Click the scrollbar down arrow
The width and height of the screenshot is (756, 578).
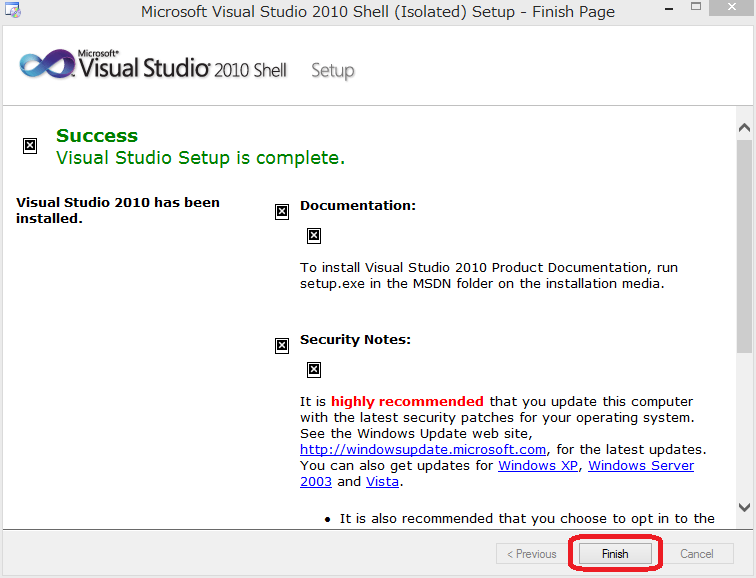[744, 507]
